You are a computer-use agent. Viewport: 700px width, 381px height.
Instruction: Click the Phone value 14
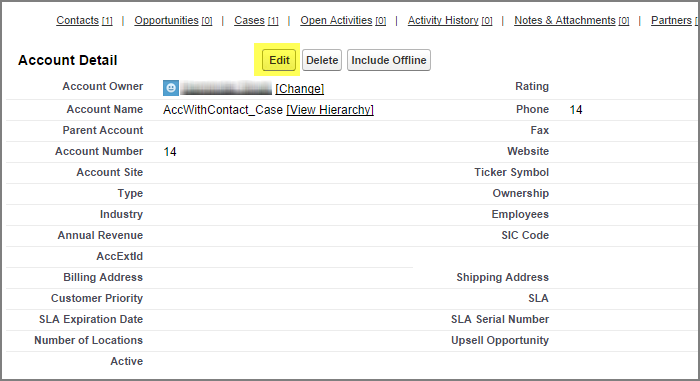[576, 110]
